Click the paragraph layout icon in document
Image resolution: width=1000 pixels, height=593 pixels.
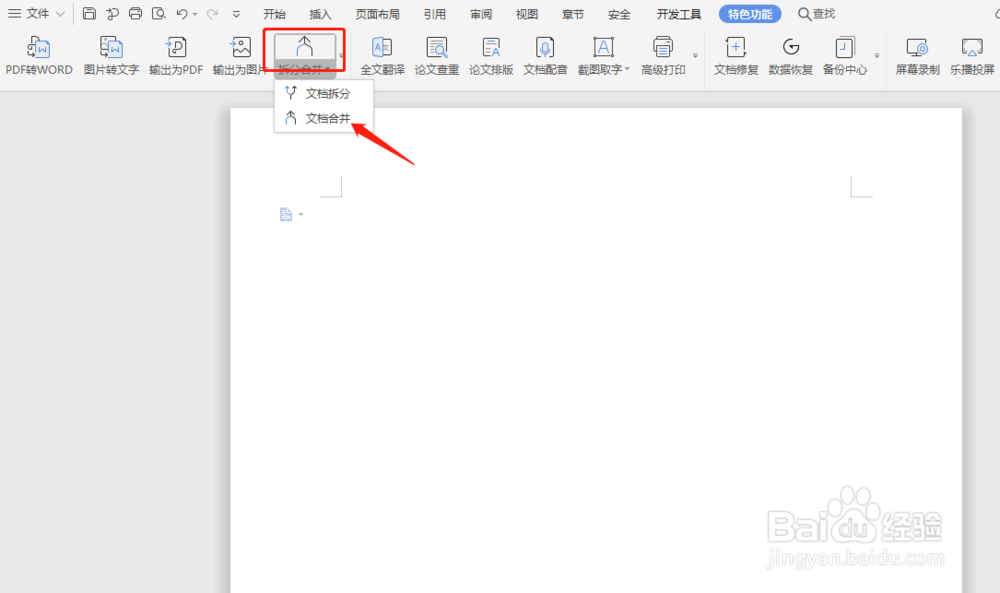pos(286,214)
